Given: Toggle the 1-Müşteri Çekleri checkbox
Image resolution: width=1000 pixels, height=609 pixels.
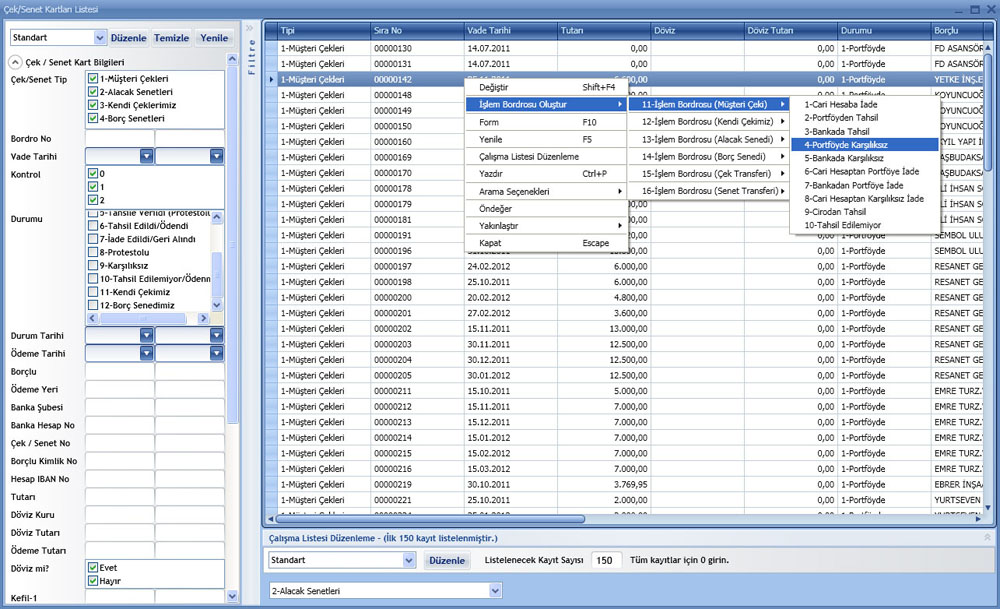Looking at the screenshot, I should [x=93, y=78].
